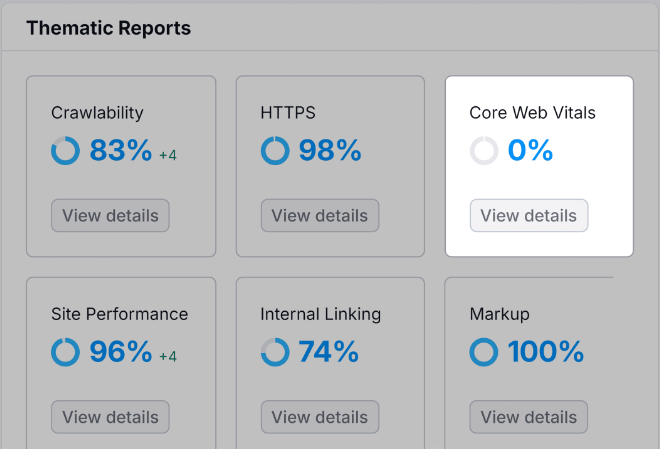Viewport: 660px width, 449px height.
Task: Click the Core Web Vitals donut icon
Action: pos(484,151)
